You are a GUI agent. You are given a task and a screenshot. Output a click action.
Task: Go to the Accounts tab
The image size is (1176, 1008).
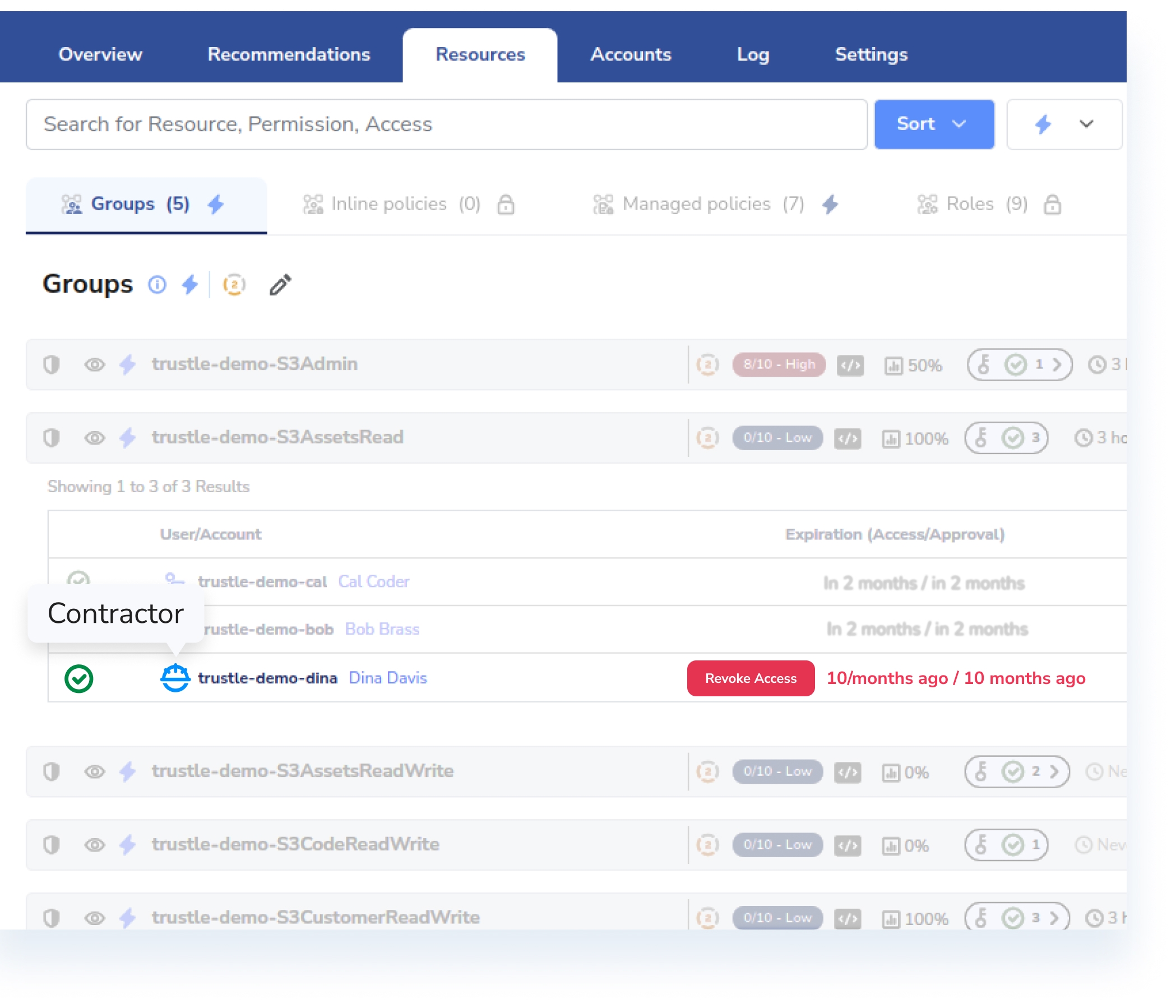point(631,54)
